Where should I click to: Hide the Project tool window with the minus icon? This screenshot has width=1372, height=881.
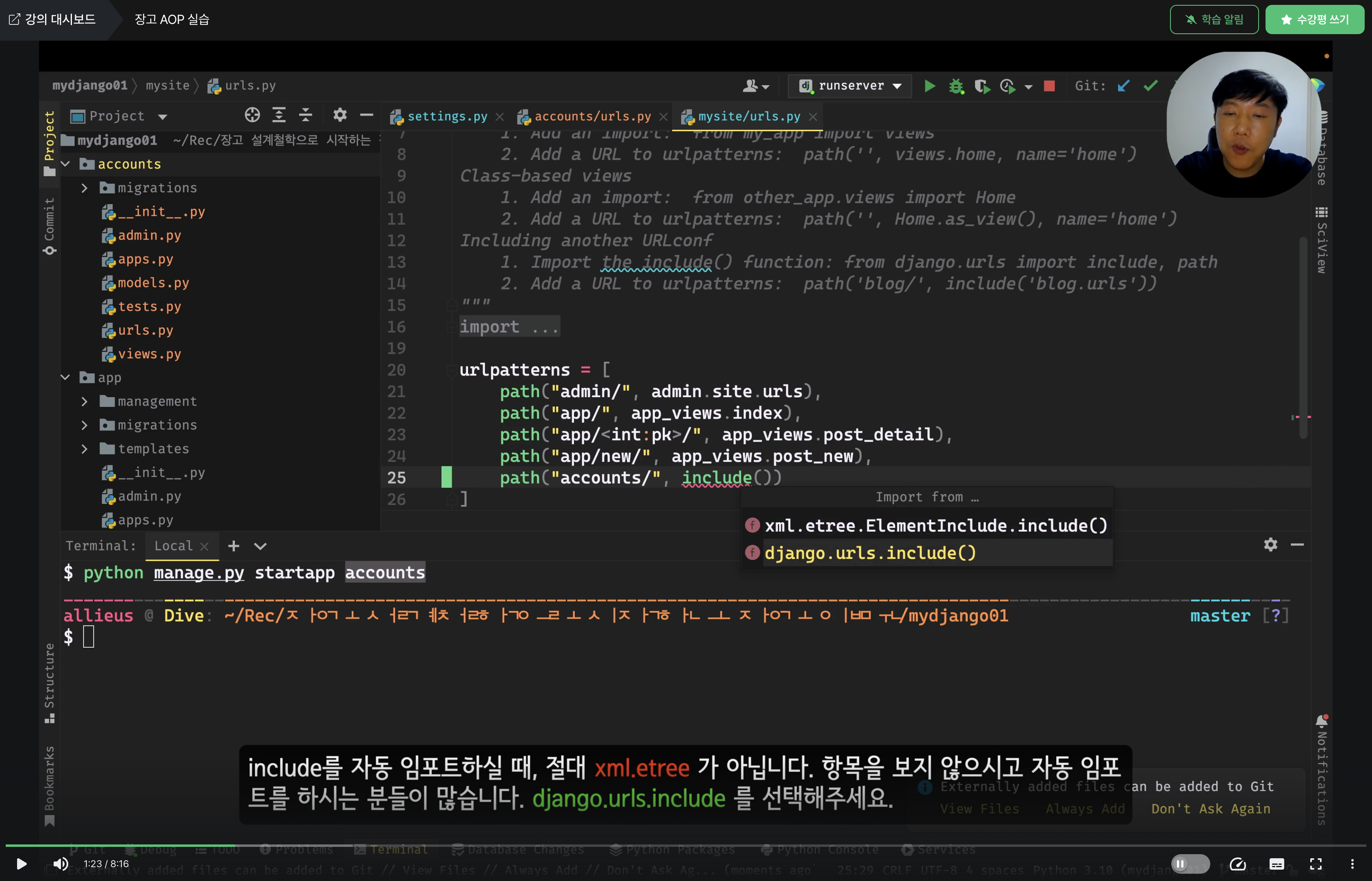[x=367, y=115]
